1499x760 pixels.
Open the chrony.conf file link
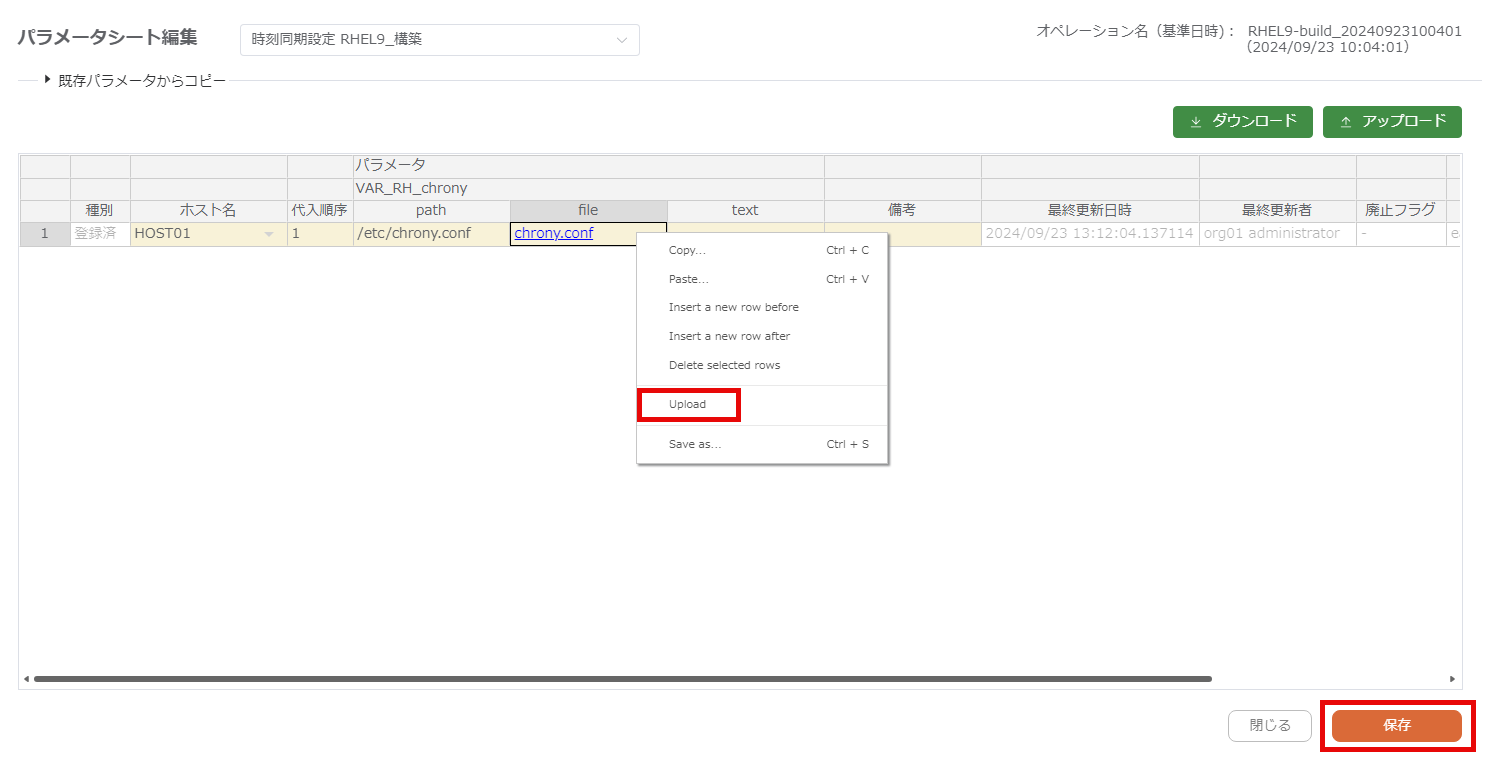pyautogui.click(x=553, y=233)
